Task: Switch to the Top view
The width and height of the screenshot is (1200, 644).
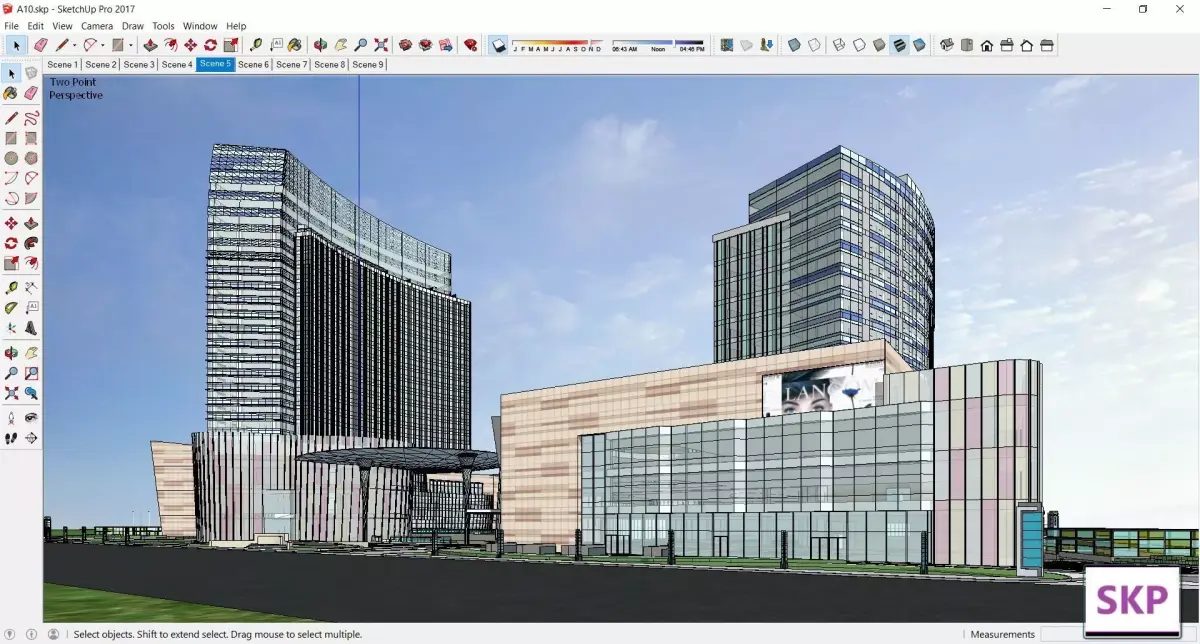Action: click(x=966, y=45)
